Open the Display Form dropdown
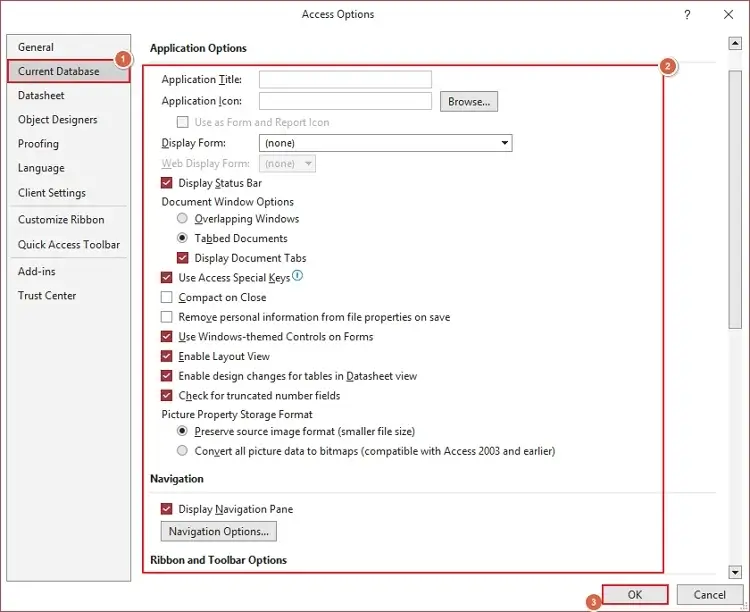 386,143
